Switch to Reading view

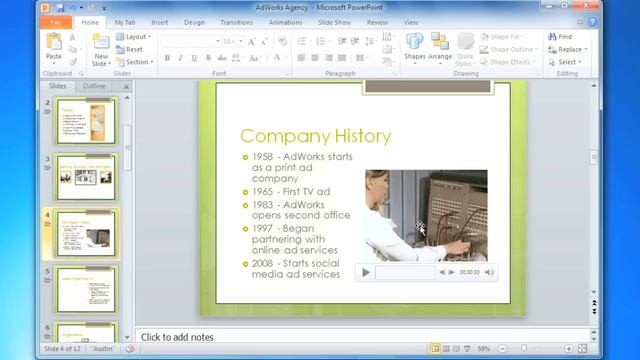456,349
